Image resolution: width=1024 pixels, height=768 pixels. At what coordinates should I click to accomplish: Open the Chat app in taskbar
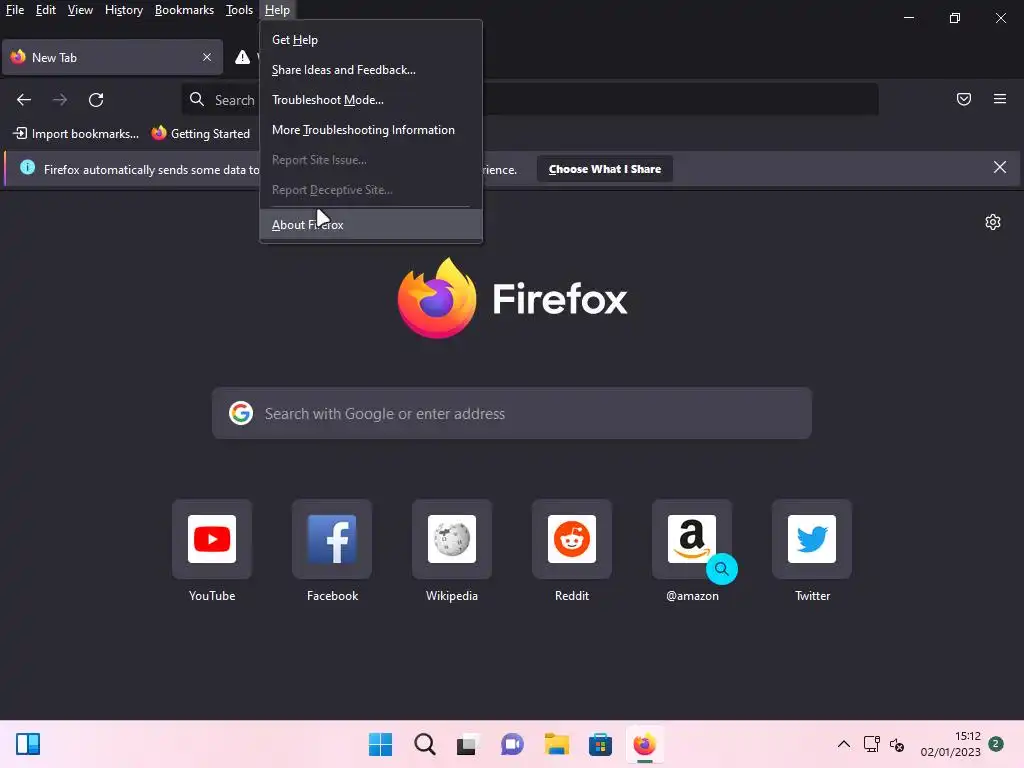click(x=513, y=744)
